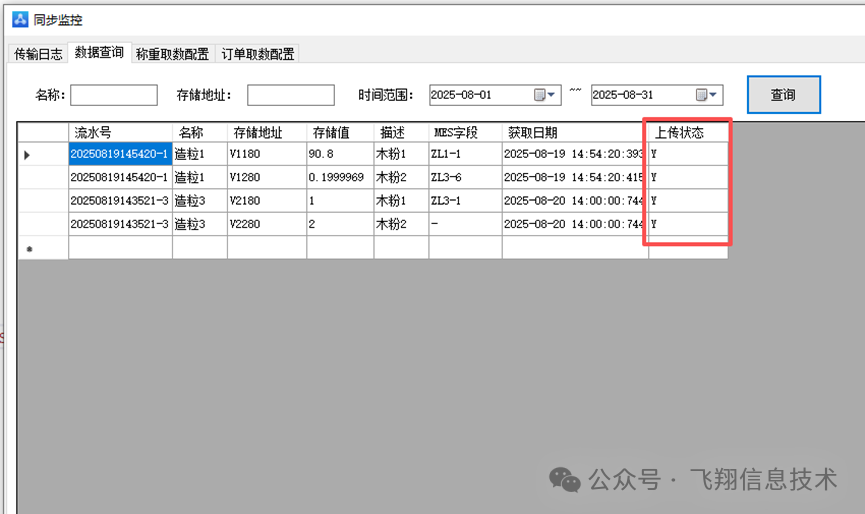Sort by the 描述 column header
This screenshot has height=514, width=865.
point(402,132)
